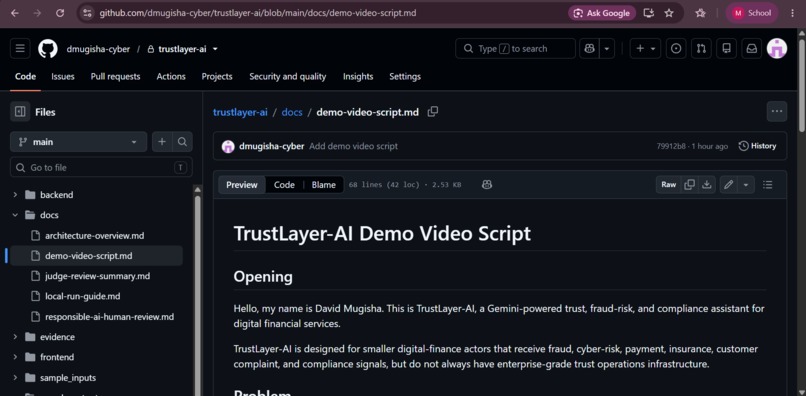The image size is (806, 396).
Task: Open the main branch selector dropdown
Action: pos(78,142)
